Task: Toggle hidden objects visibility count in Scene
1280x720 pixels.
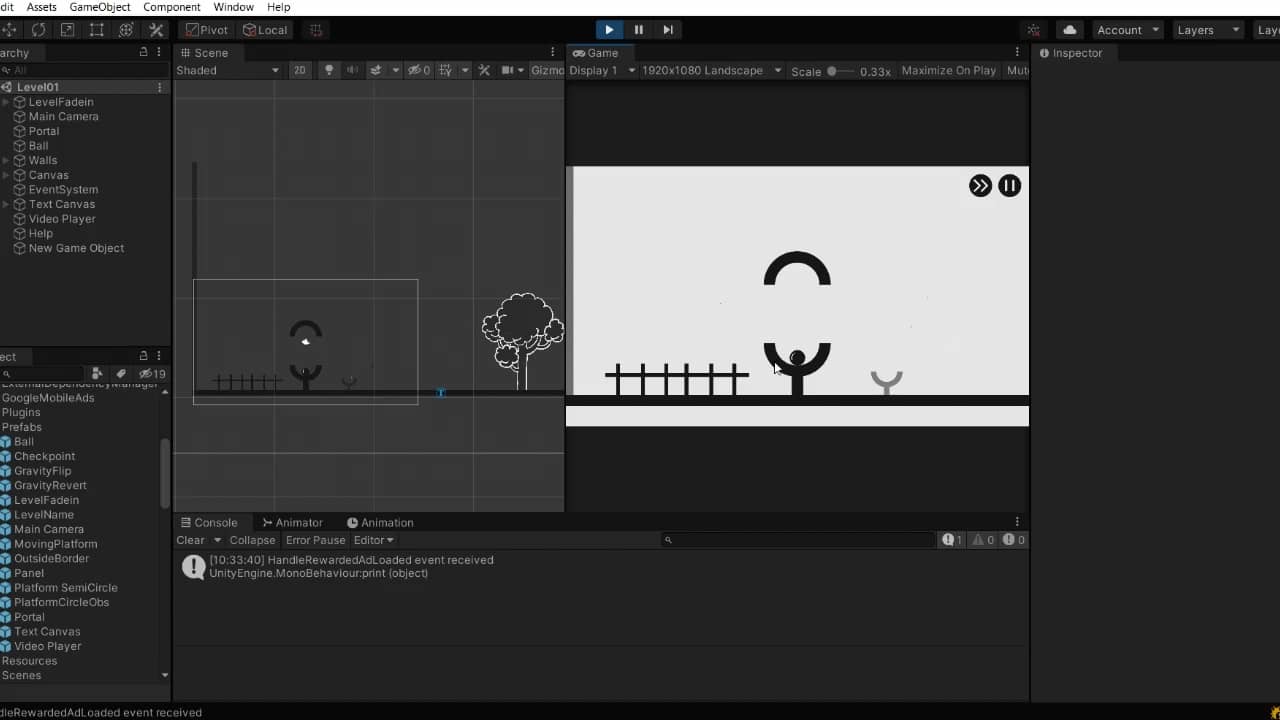Action: 419,70
